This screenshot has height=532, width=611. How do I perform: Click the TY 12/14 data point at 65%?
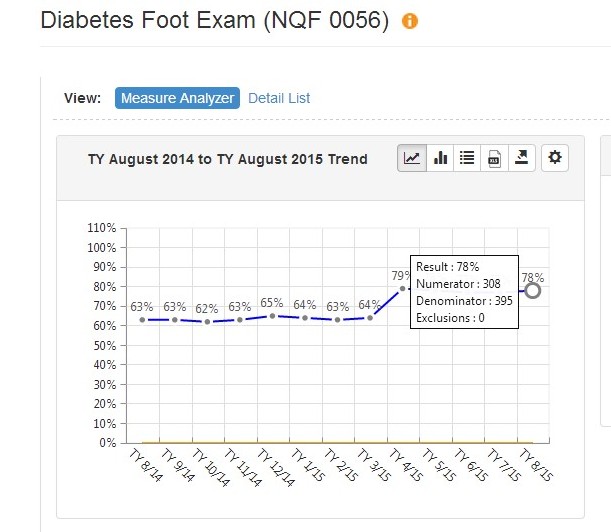(273, 316)
